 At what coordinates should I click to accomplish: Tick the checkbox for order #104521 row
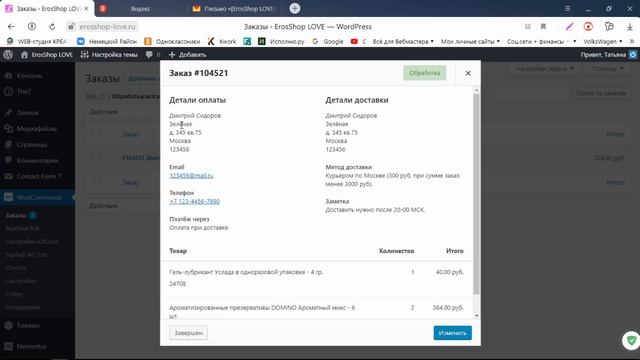(96, 158)
